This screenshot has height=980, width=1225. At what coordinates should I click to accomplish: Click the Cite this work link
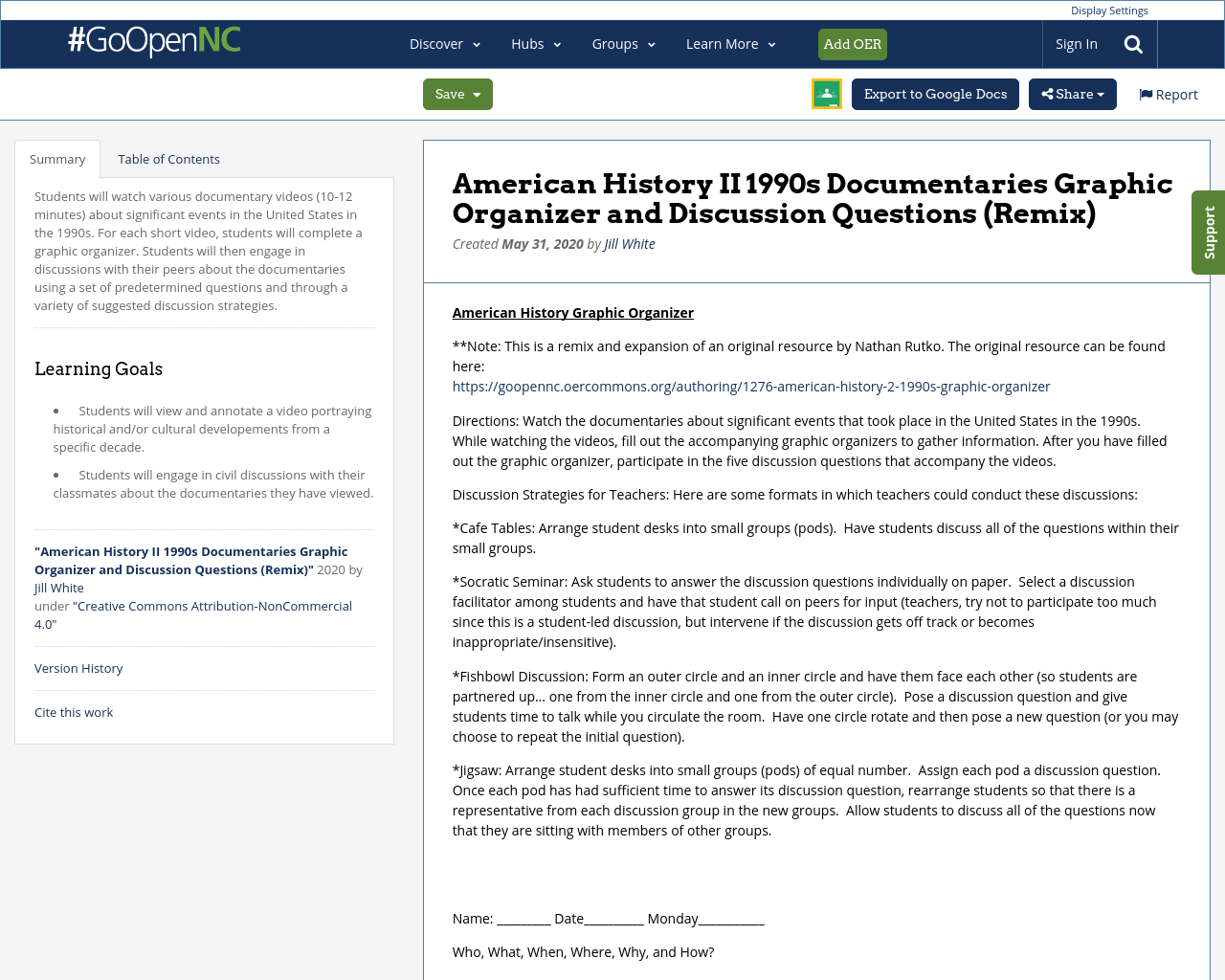pyautogui.click(x=74, y=712)
